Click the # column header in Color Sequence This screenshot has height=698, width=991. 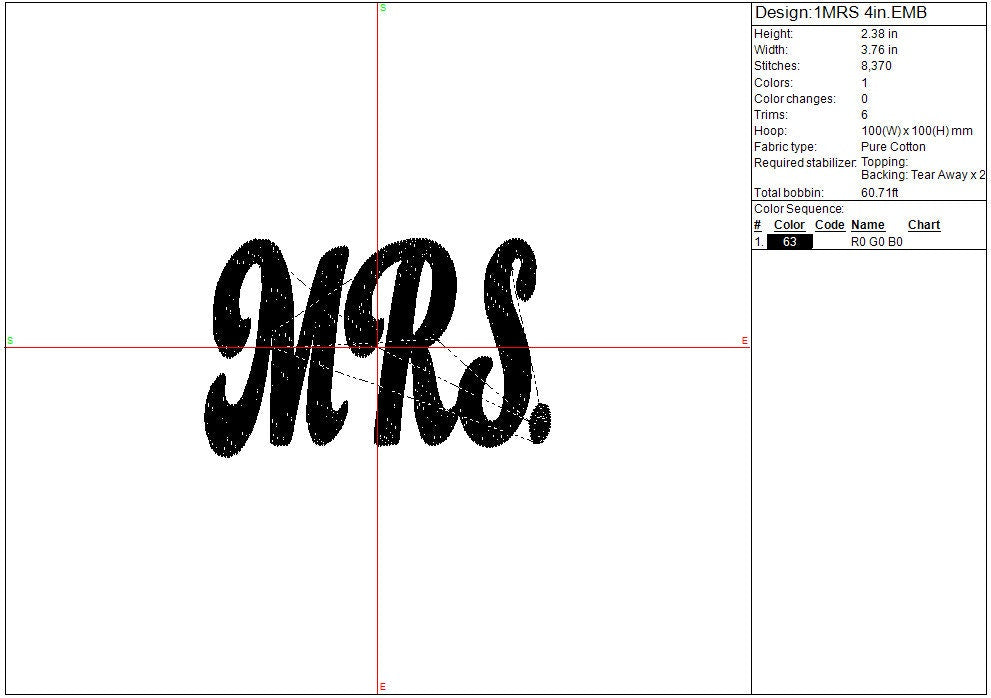pyautogui.click(x=757, y=225)
